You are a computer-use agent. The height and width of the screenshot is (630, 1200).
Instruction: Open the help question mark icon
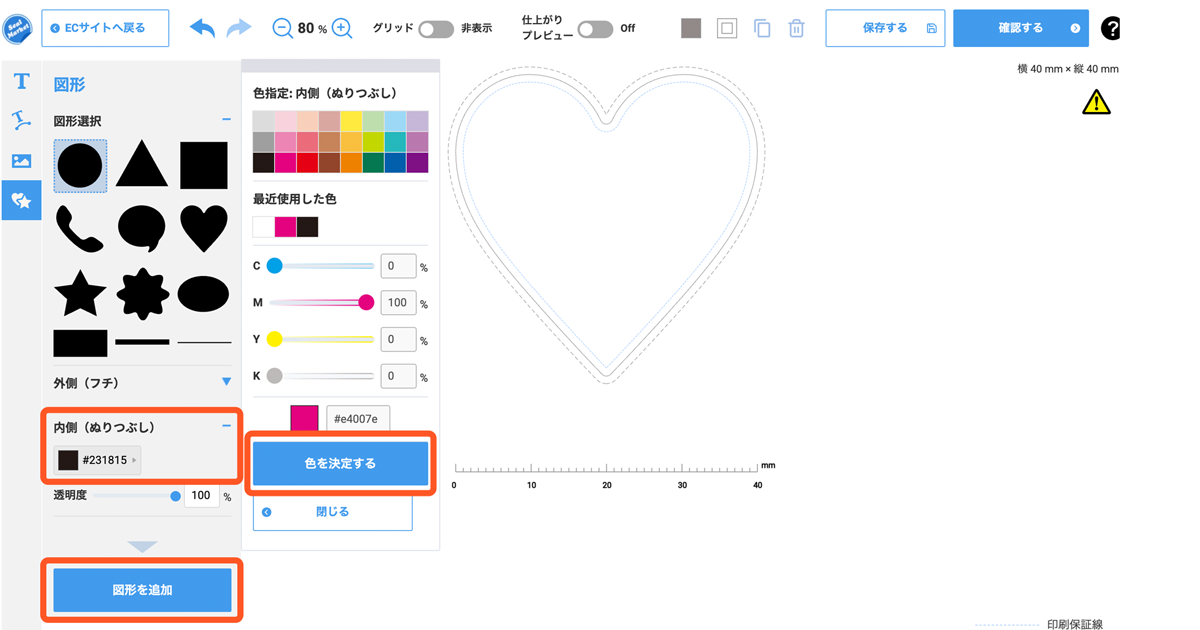pyautogui.click(x=1110, y=28)
